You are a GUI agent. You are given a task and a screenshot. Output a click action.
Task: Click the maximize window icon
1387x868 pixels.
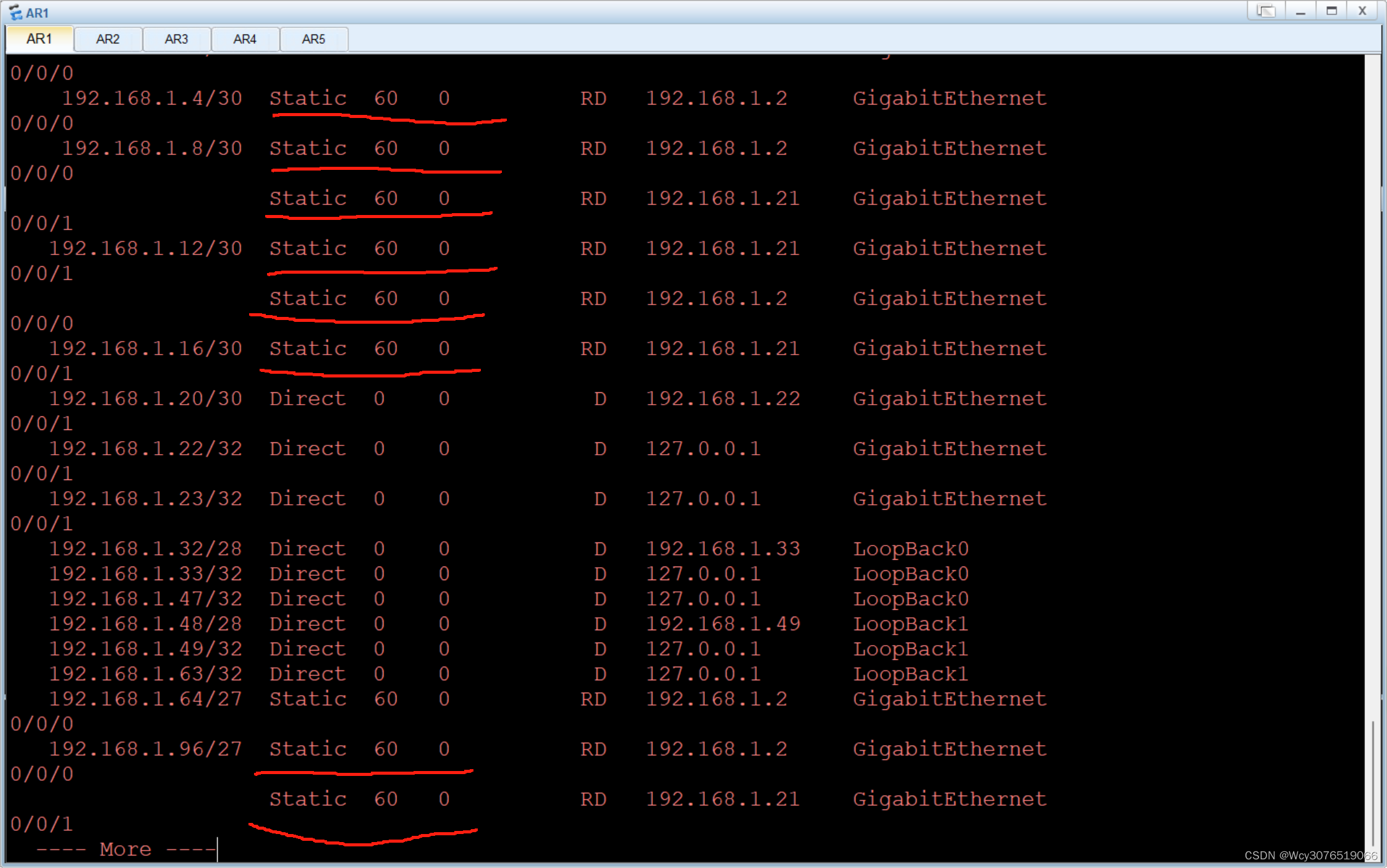click(1330, 9)
